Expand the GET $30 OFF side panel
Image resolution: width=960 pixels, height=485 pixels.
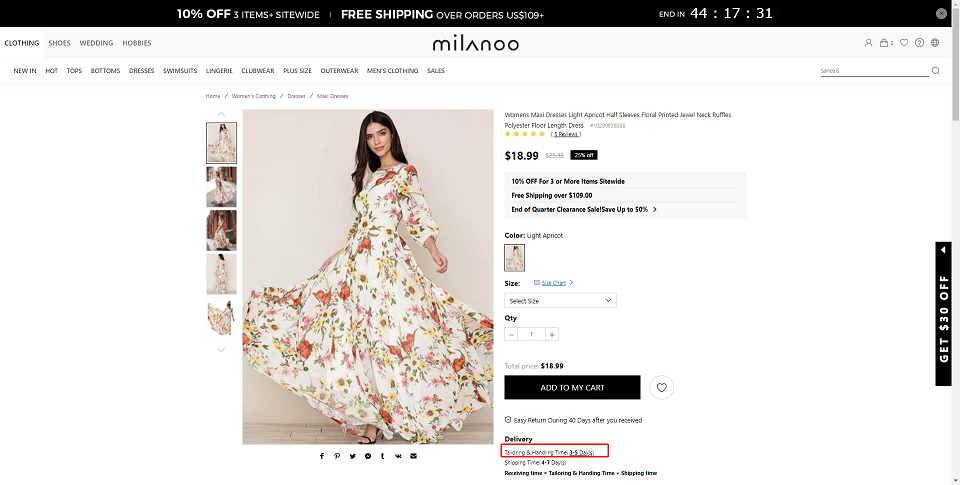pyautogui.click(x=943, y=314)
